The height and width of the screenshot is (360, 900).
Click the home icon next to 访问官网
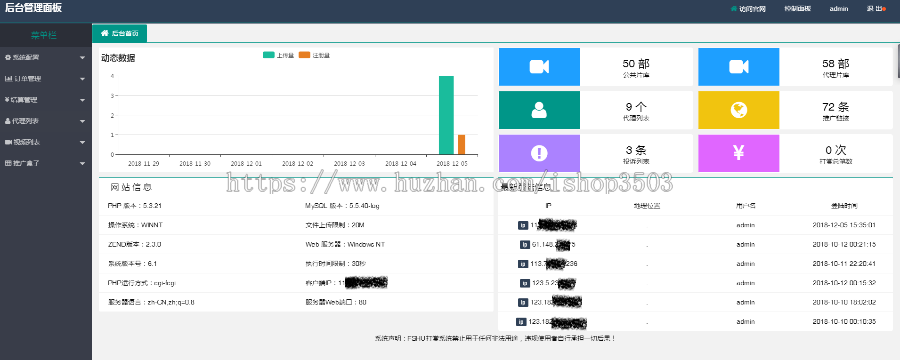click(734, 9)
